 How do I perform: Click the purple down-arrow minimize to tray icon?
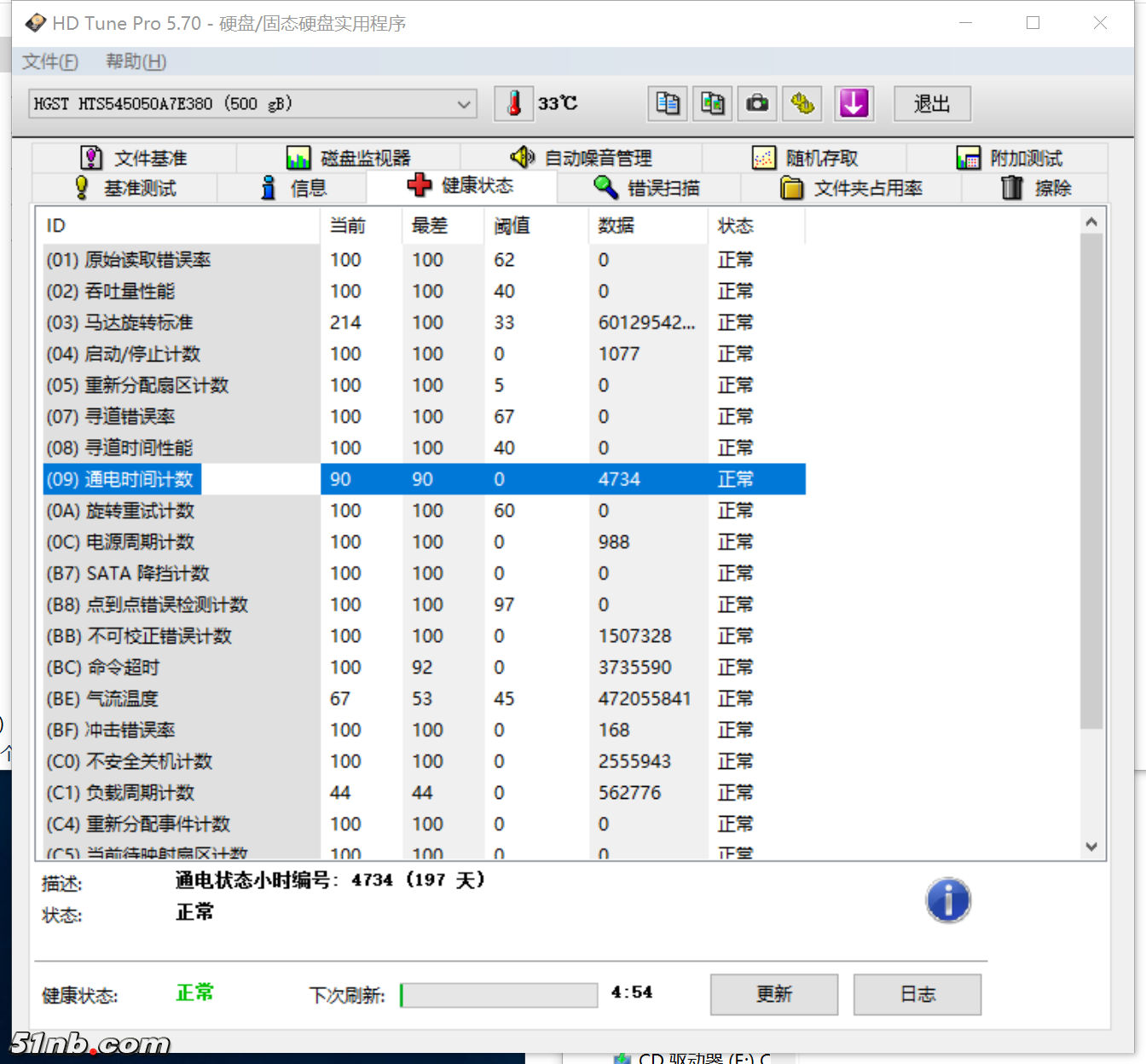[x=854, y=104]
